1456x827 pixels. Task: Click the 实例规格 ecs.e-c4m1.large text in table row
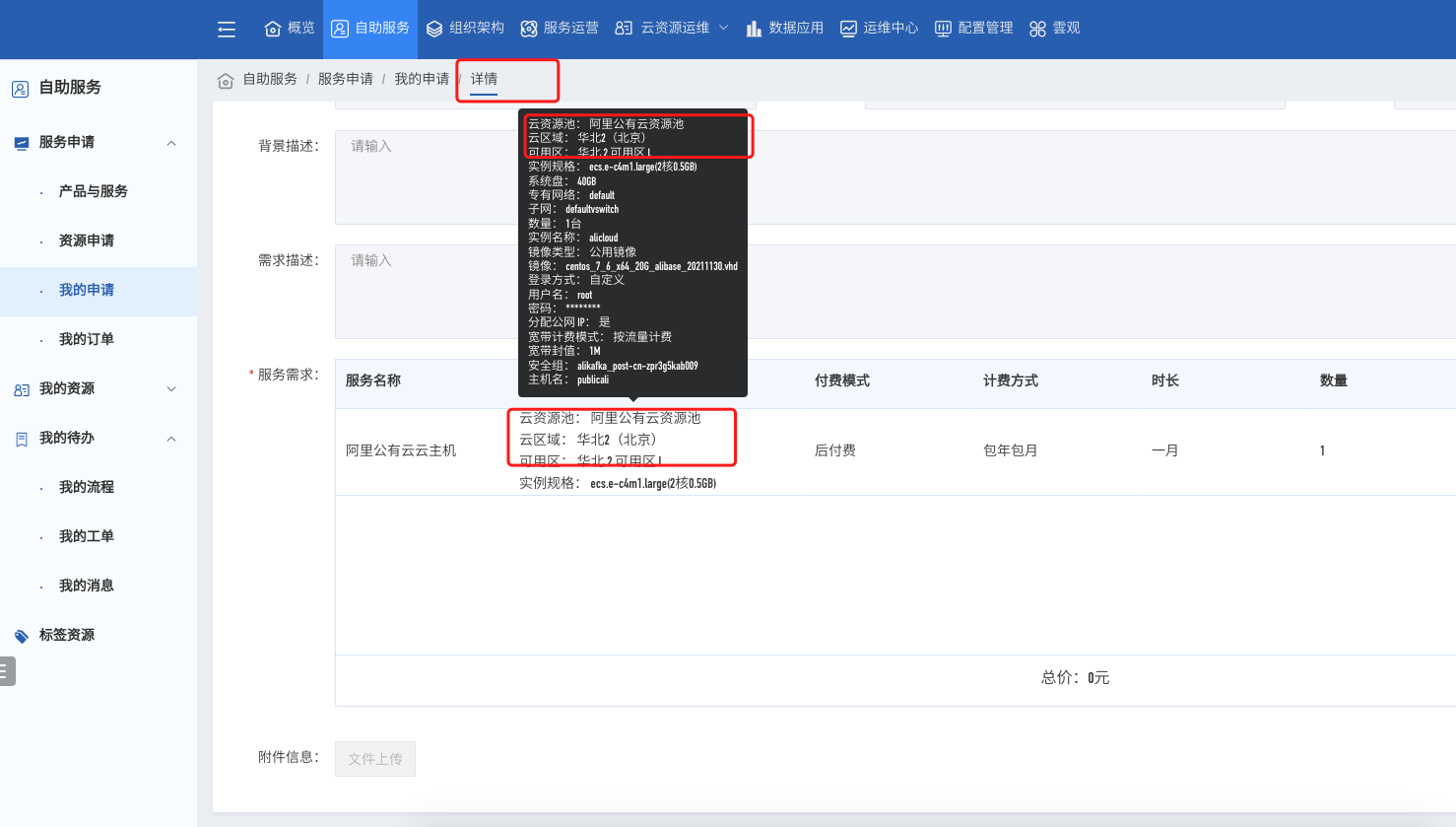point(618,483)
